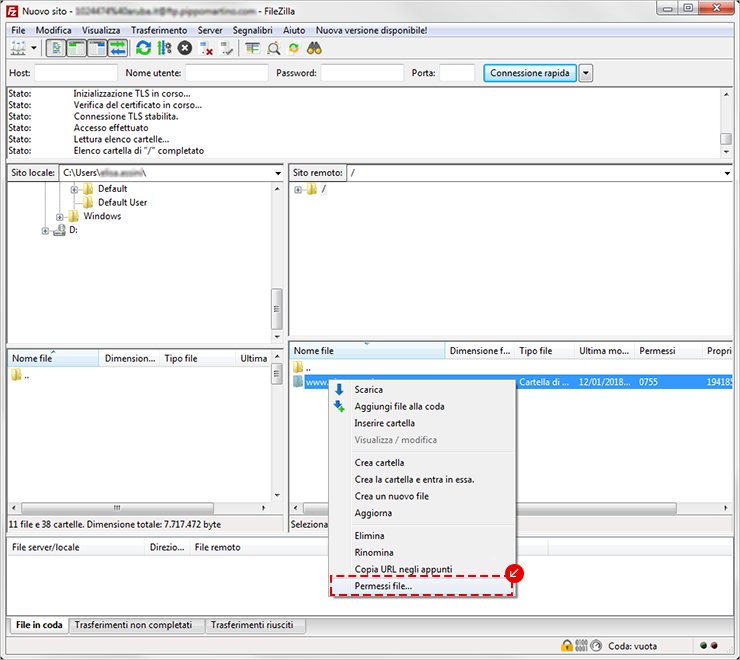
Task: Switch to File in coda tab
Action: coord(39,625)
